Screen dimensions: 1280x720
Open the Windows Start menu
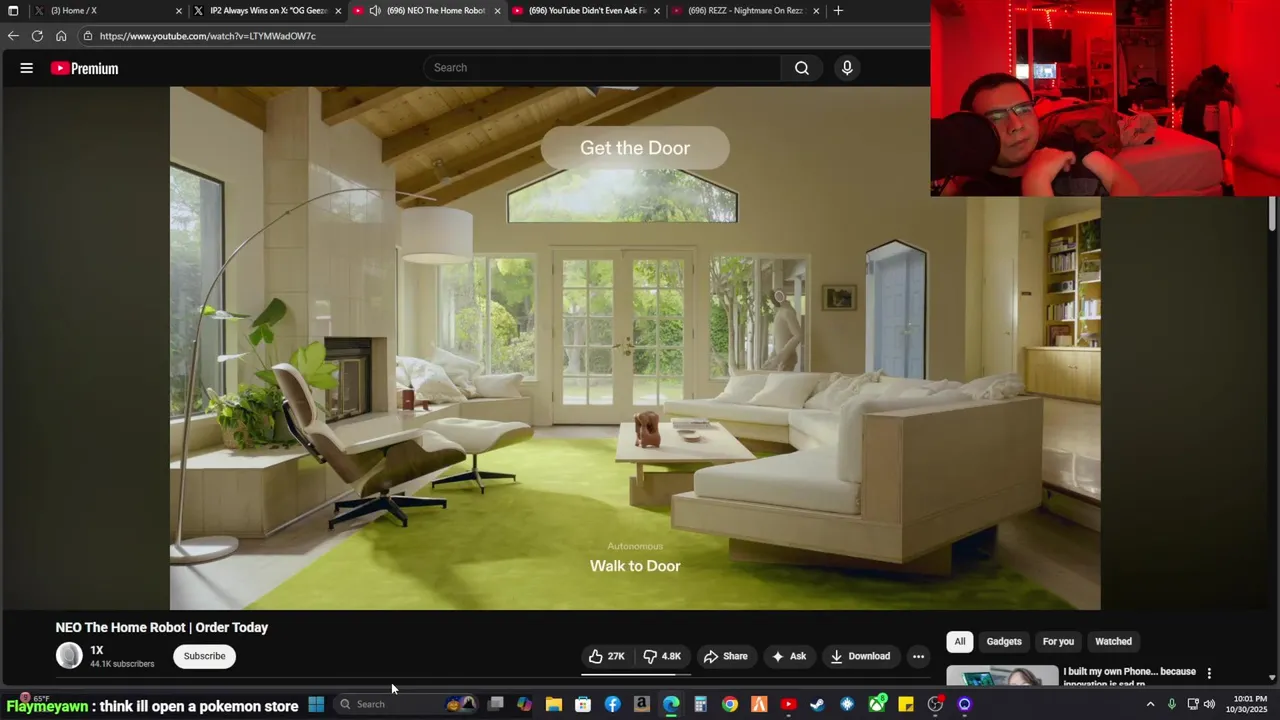316,704
